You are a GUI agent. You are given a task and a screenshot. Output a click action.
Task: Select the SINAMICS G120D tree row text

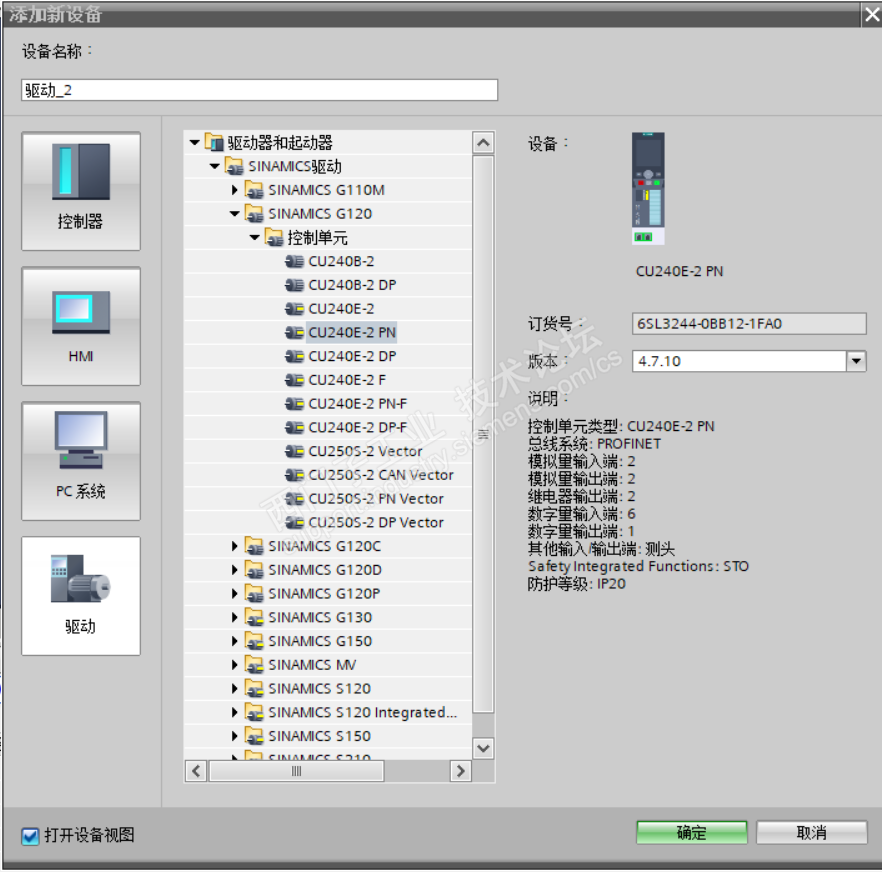click(325, 570)
